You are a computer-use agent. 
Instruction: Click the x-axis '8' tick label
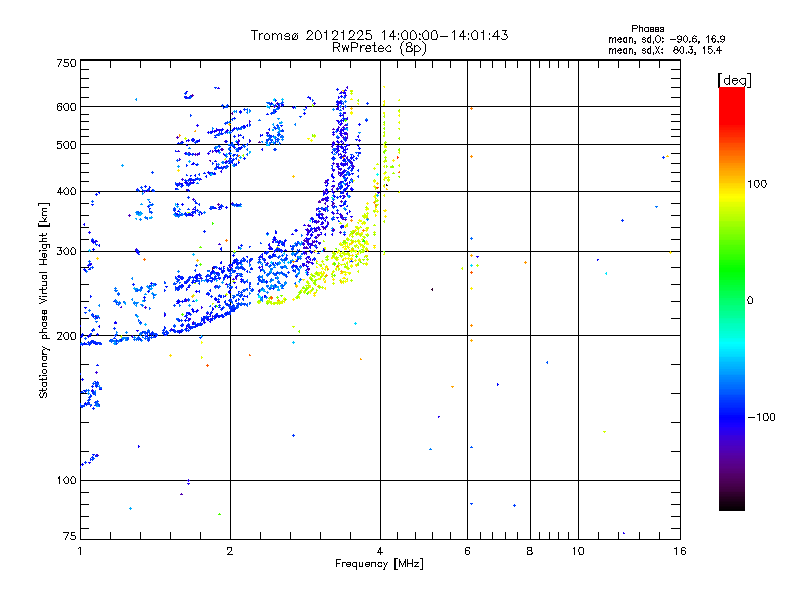530,551
